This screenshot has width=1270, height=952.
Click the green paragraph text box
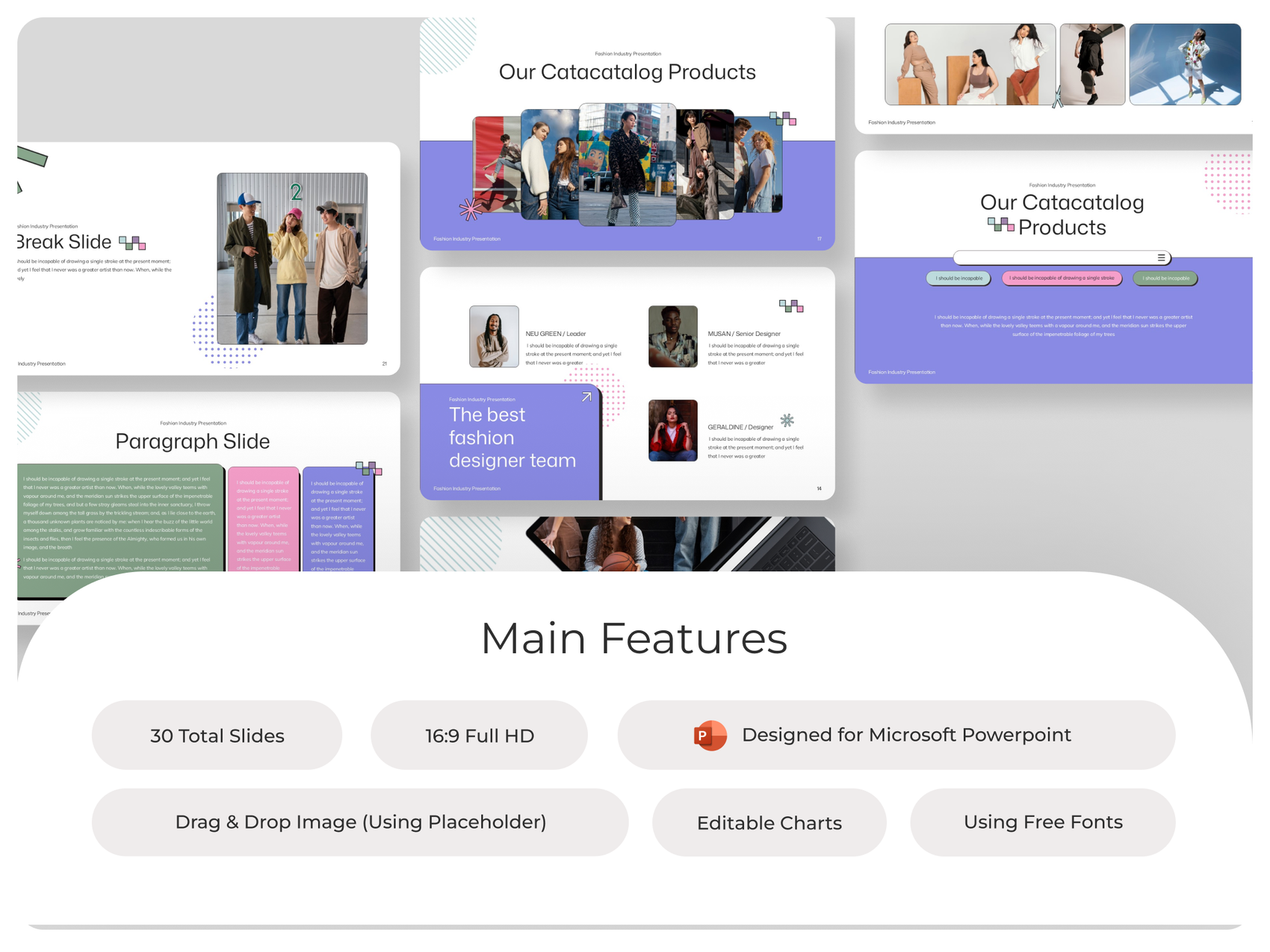(120, 530)
